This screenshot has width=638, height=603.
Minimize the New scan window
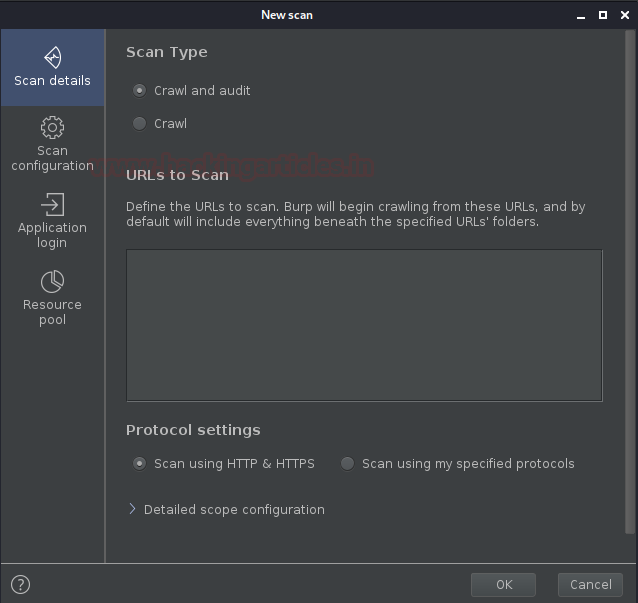pos(580,15)
